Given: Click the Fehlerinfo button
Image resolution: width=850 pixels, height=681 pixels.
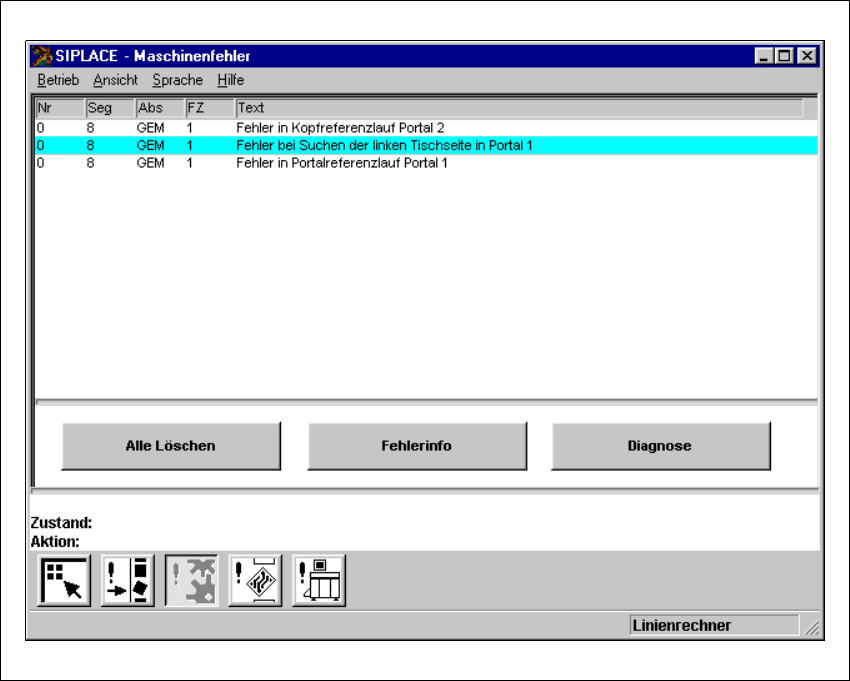Looking at the screenshot, I should [x=416, y=446].
